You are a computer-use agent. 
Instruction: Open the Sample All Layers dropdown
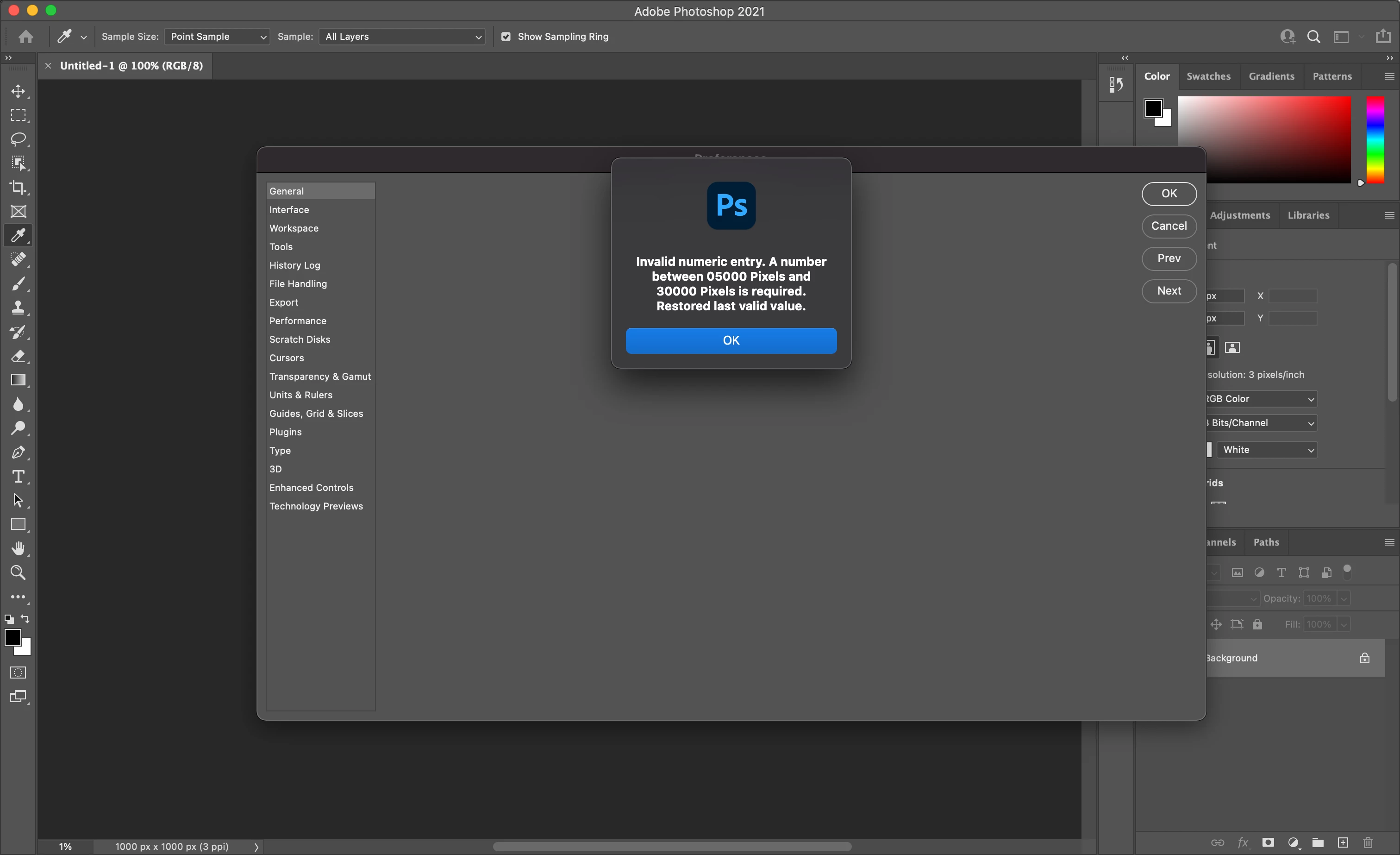[402, 37]
